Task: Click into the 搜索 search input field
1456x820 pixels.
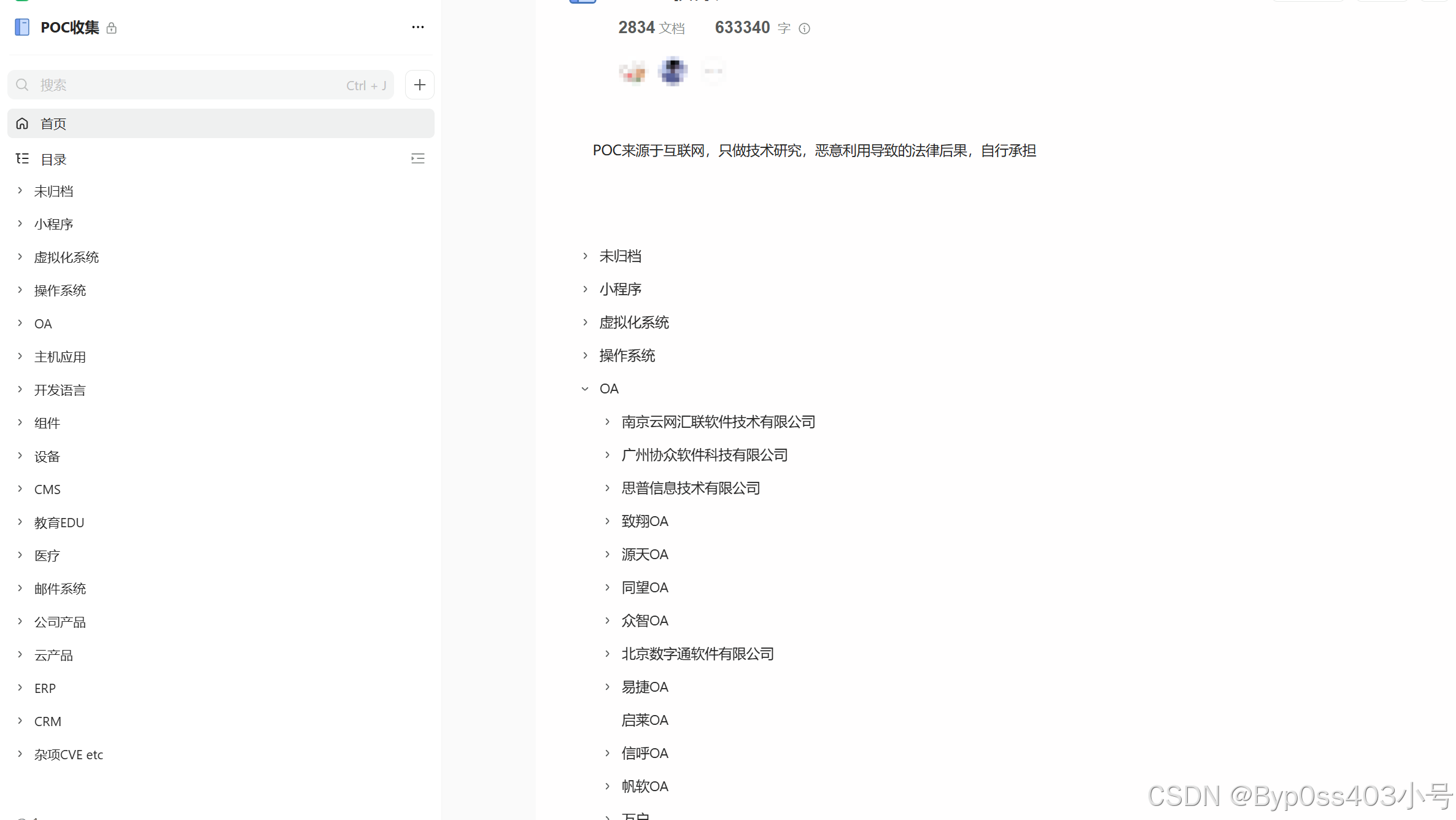Action: coord(184,85)
